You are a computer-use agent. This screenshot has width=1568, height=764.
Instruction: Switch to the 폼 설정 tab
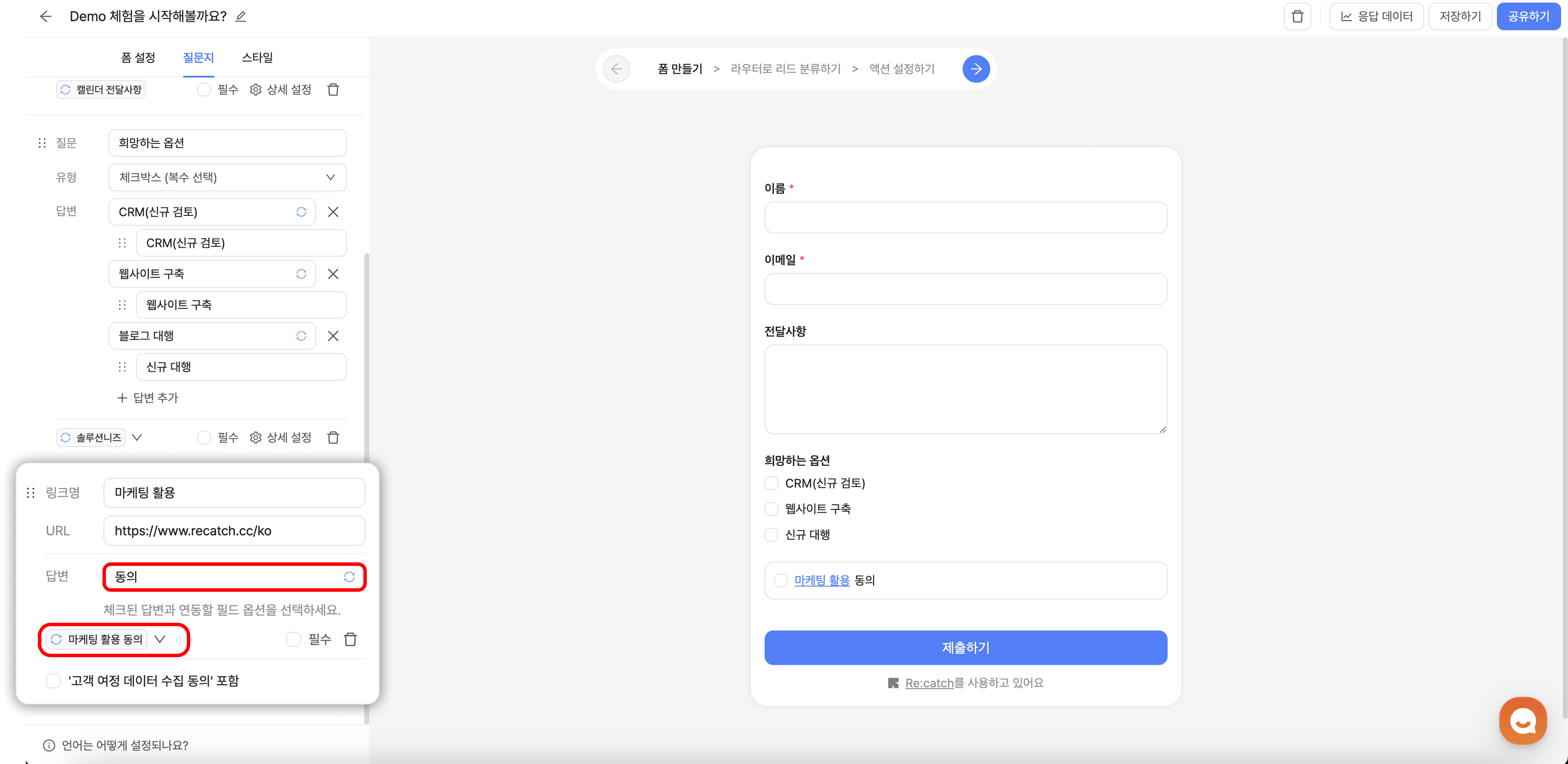coord(138,57)
